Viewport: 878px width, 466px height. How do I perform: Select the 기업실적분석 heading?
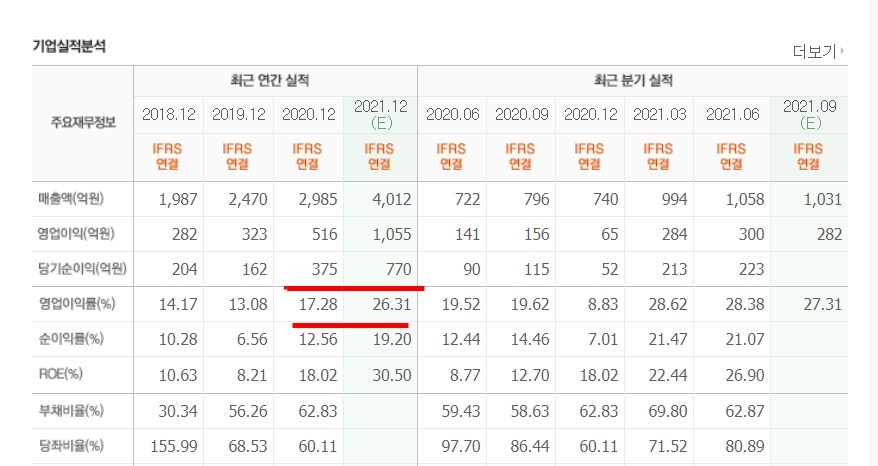click(69, 46)
